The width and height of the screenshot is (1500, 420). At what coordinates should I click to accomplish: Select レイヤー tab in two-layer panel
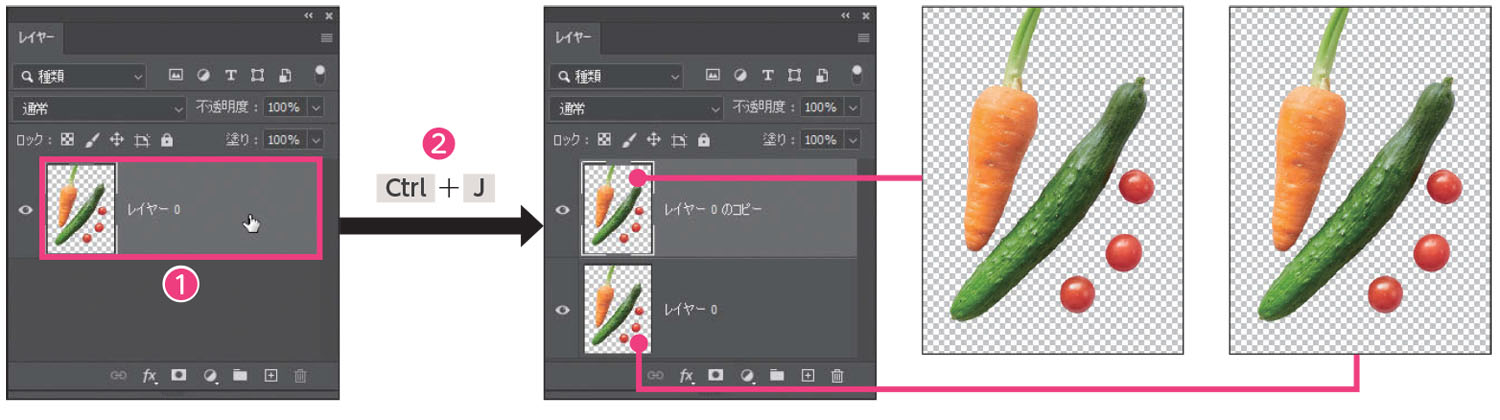573,38
